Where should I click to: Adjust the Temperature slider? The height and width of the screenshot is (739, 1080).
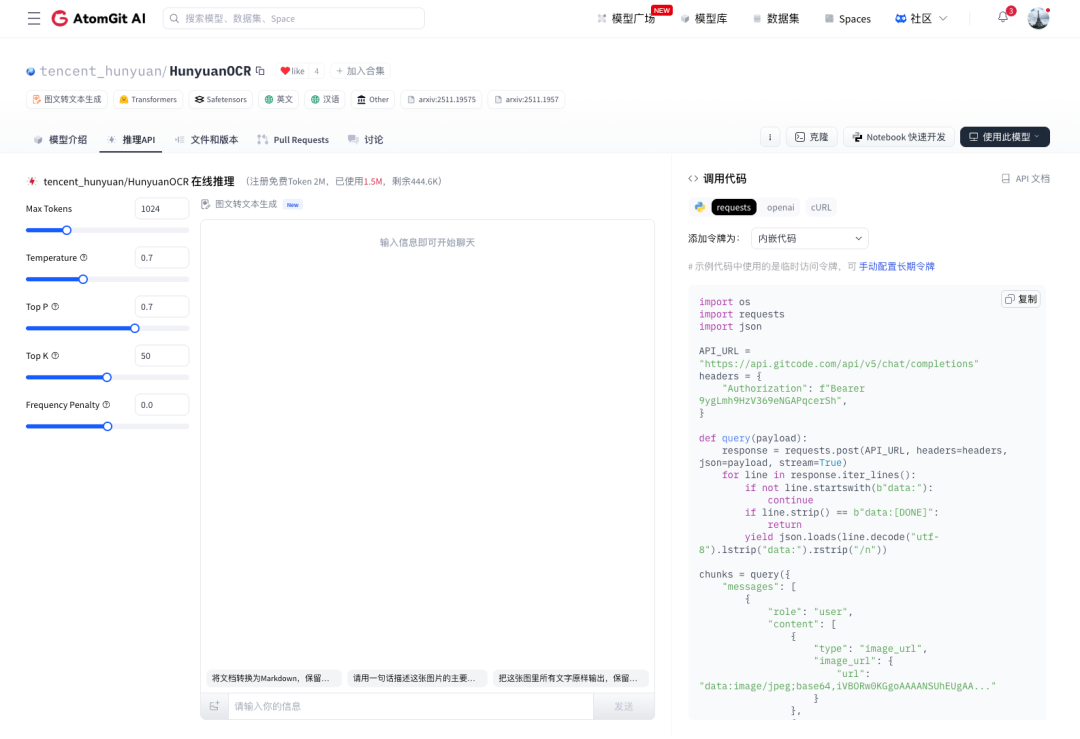tap(83, 279)
